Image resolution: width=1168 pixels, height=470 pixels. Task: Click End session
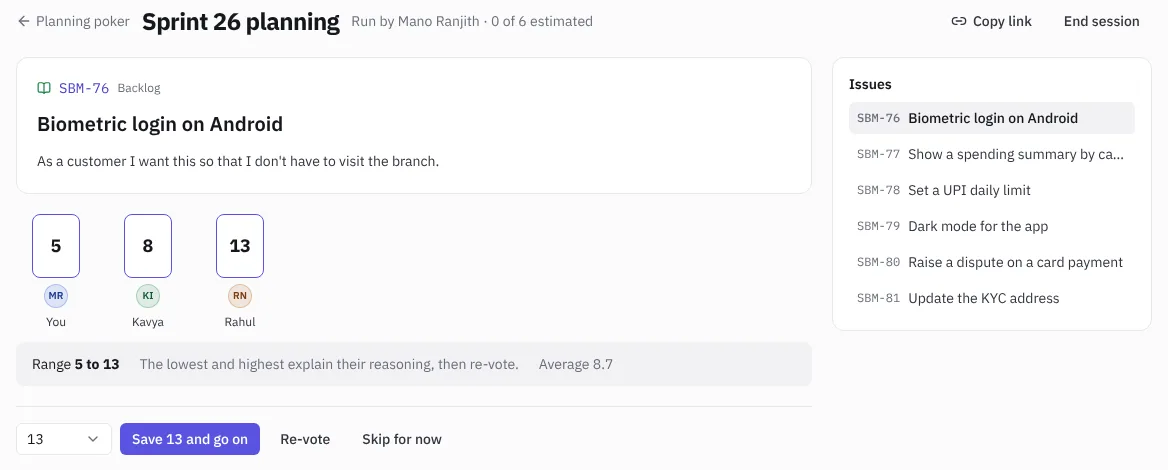(1101, 22)
